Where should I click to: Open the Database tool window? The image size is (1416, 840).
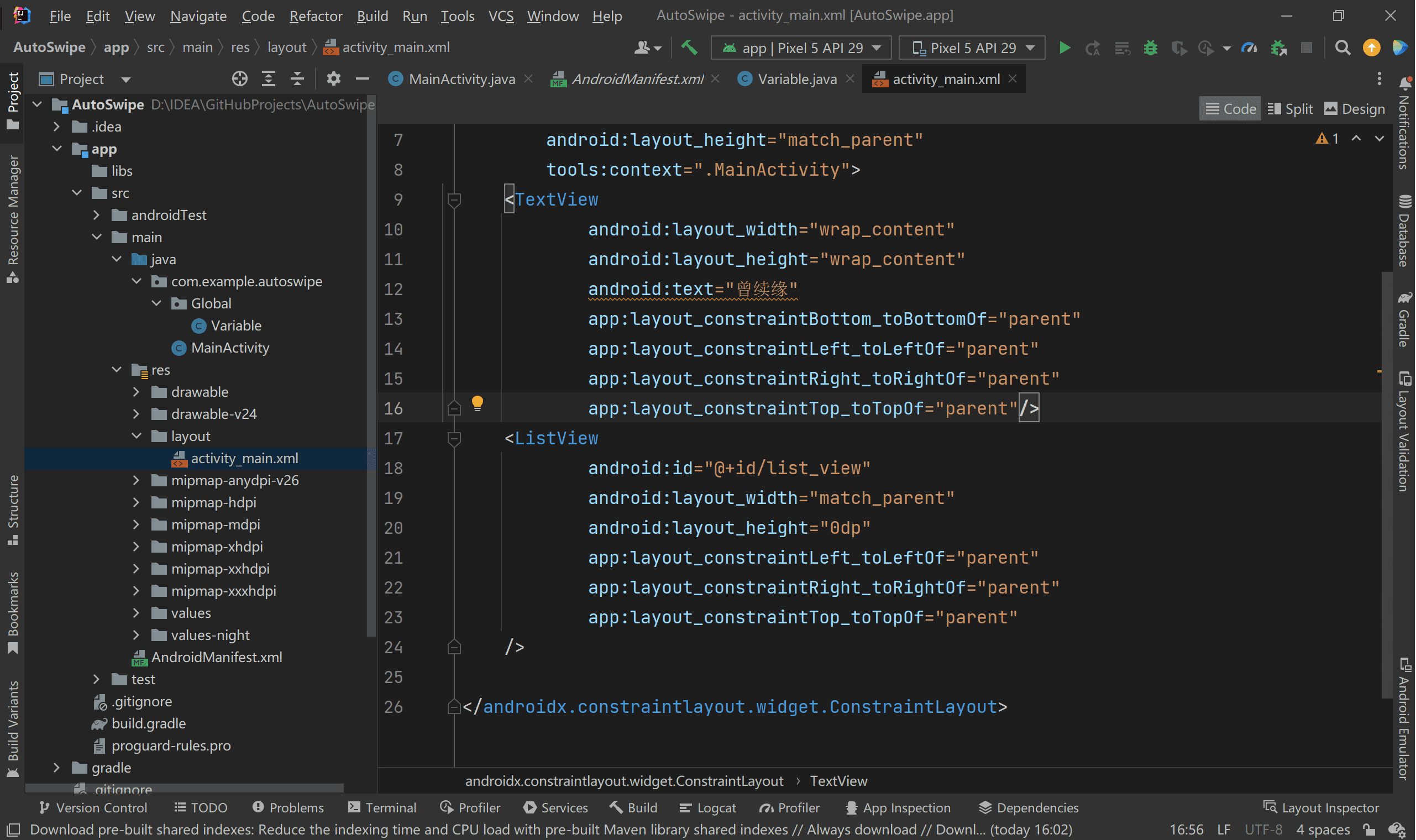pyautogui.click(x=1405, y=231)
